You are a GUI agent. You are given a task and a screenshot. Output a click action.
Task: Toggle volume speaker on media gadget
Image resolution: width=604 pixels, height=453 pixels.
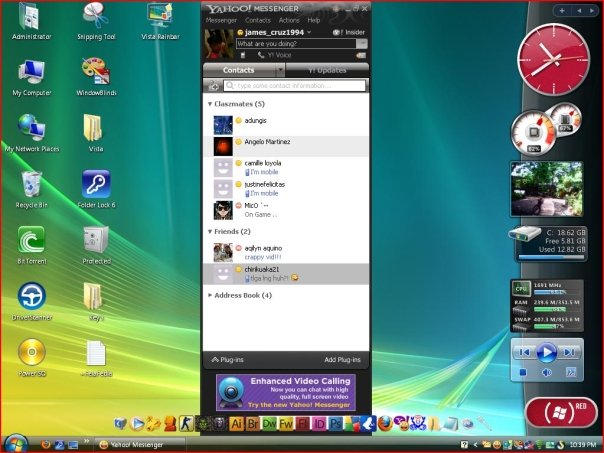[546, 372]
